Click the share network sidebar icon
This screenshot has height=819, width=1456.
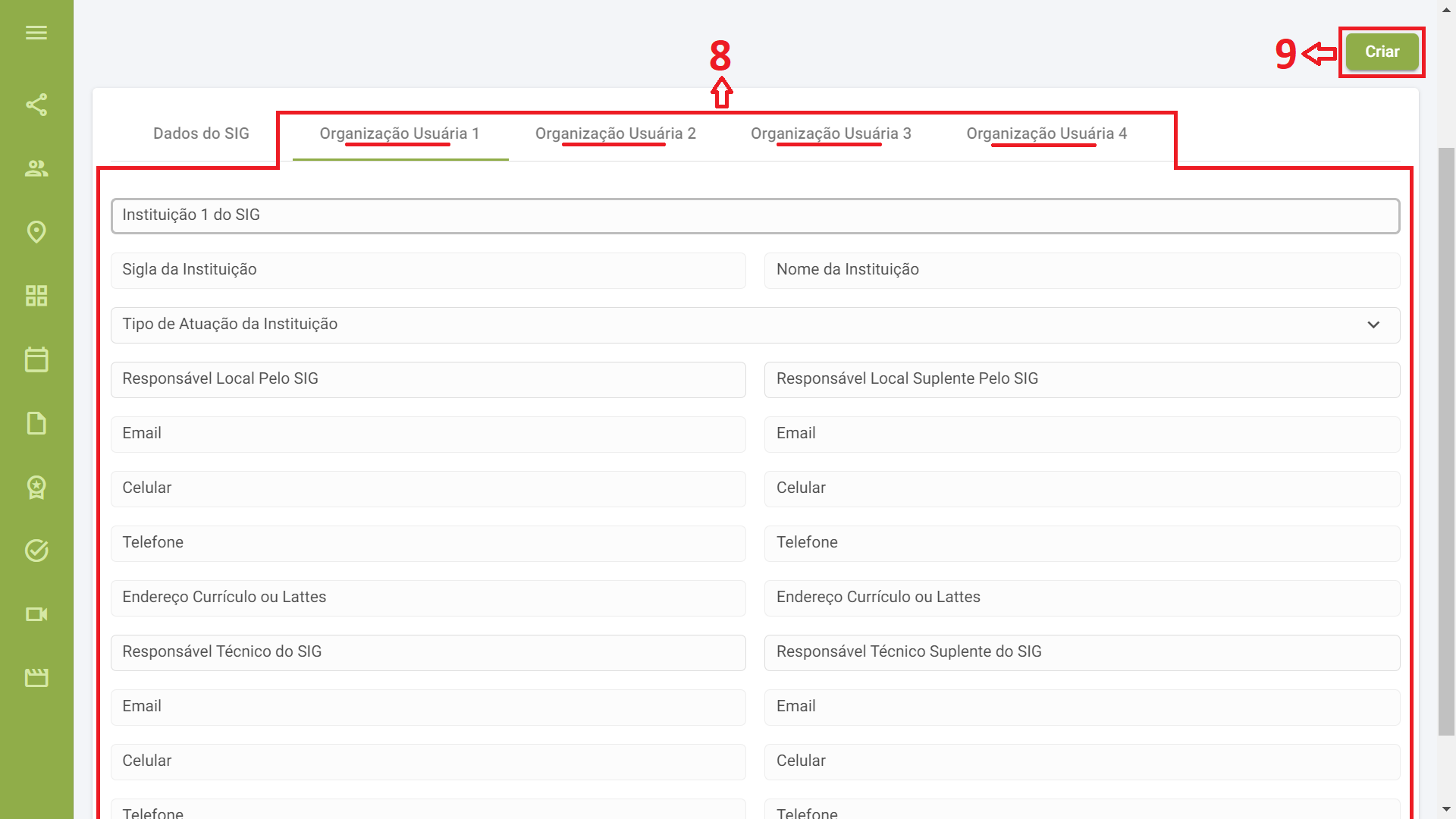point(36,105)
